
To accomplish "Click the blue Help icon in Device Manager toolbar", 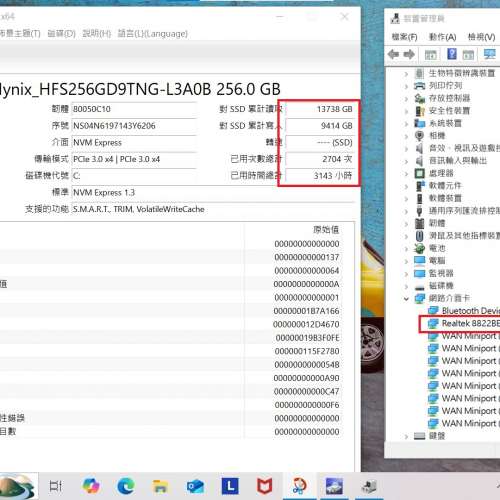I will (x=452, y=54).
